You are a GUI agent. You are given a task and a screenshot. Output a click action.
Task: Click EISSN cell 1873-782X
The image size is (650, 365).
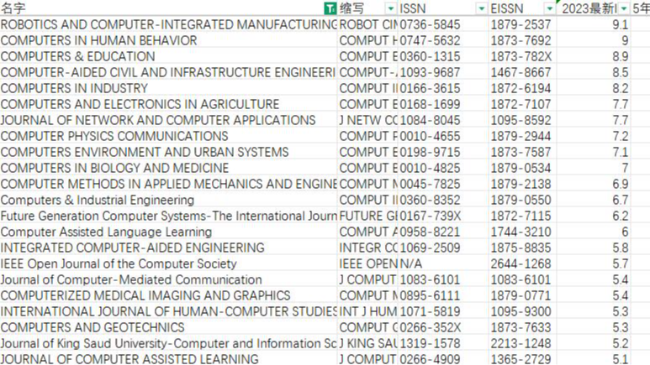tap(522, 56)
